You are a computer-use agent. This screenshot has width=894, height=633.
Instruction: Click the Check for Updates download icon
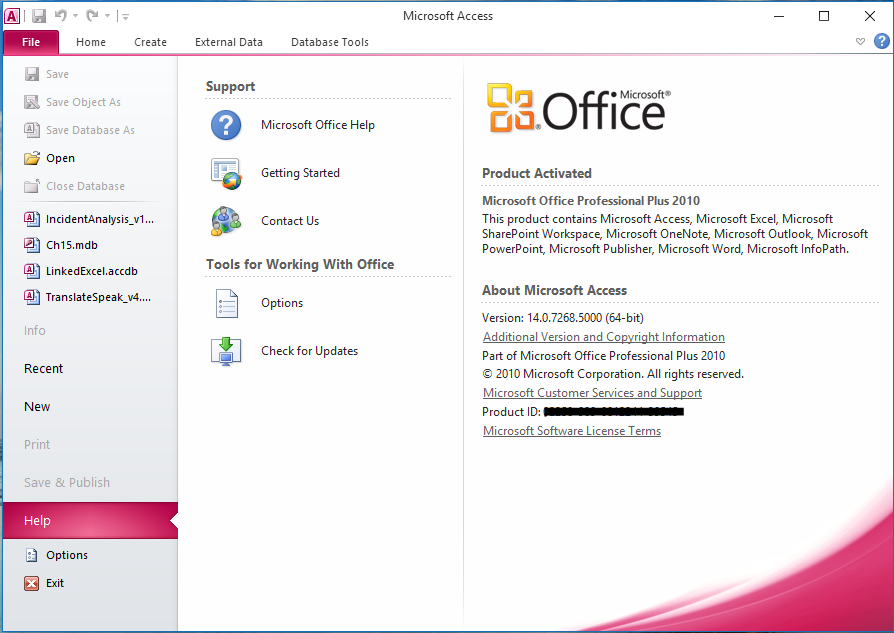226,351
